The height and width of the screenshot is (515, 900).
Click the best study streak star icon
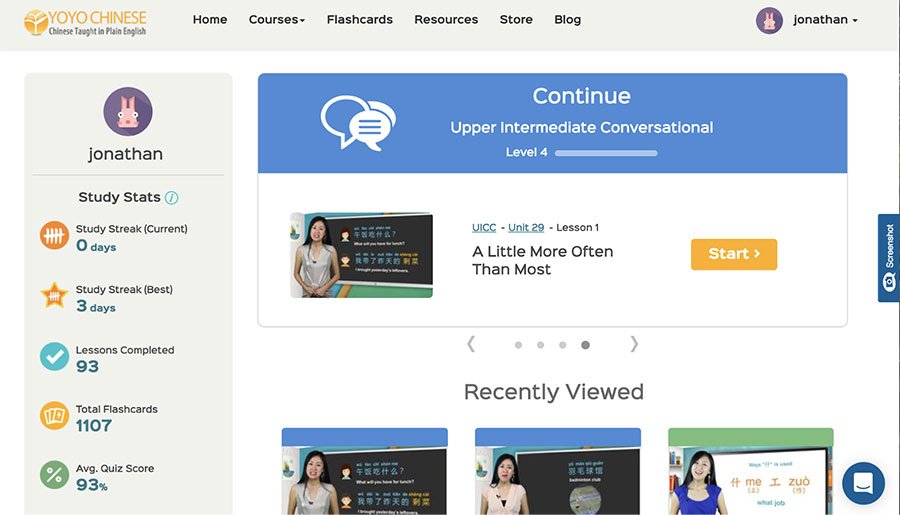pyautogui.click(x=55, y=296)
